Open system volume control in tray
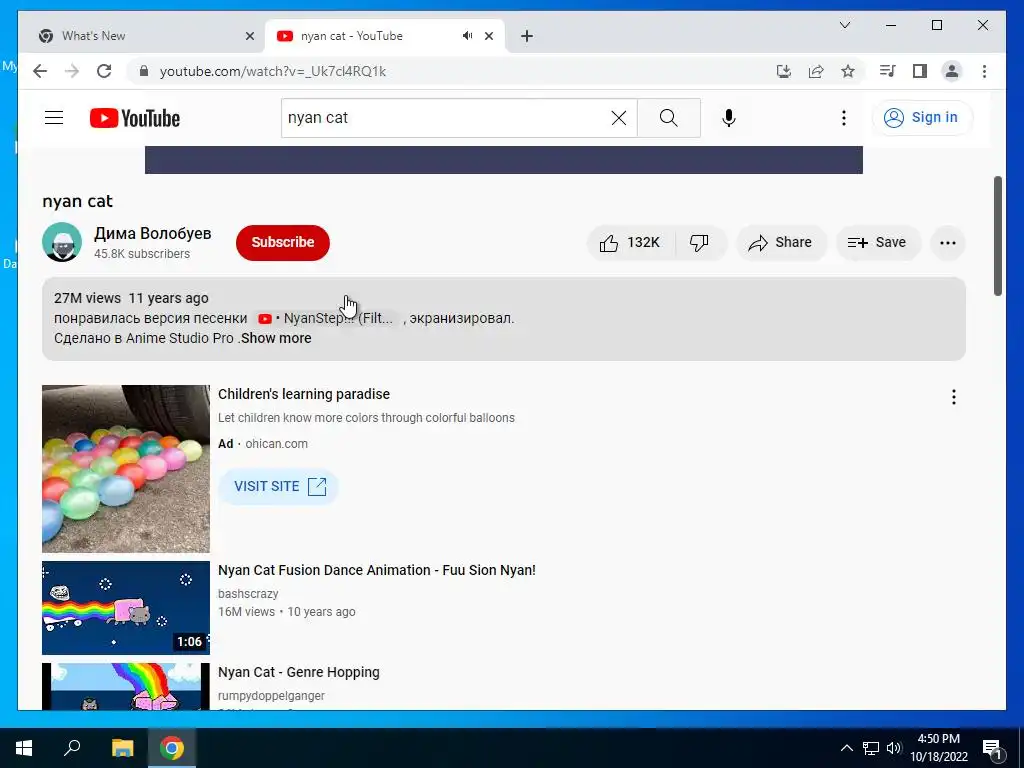The width and height of the screenshot is (1024, 768). (x=894, y=748)
